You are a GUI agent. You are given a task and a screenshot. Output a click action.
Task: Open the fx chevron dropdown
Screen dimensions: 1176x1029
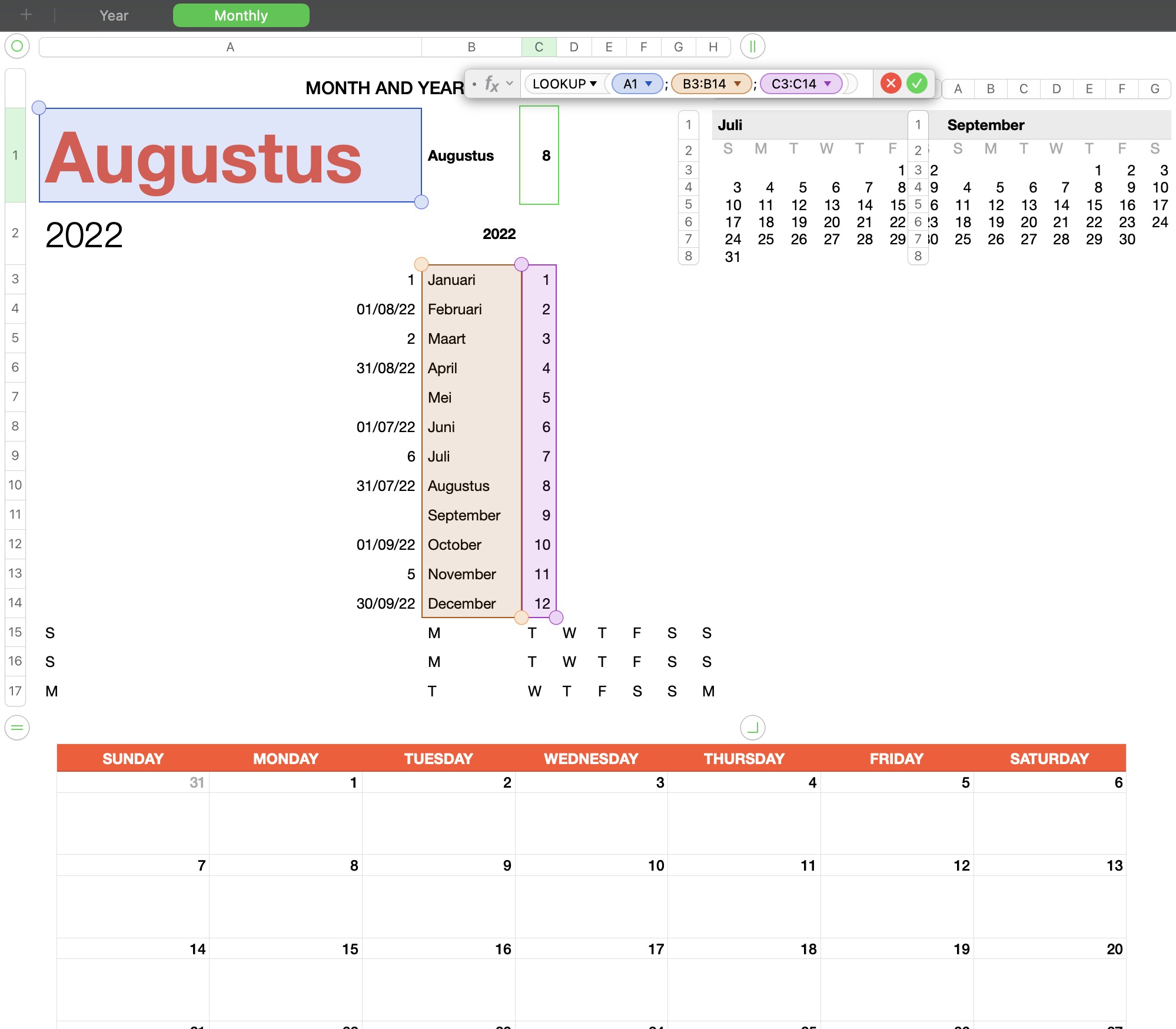click(509, 84)
